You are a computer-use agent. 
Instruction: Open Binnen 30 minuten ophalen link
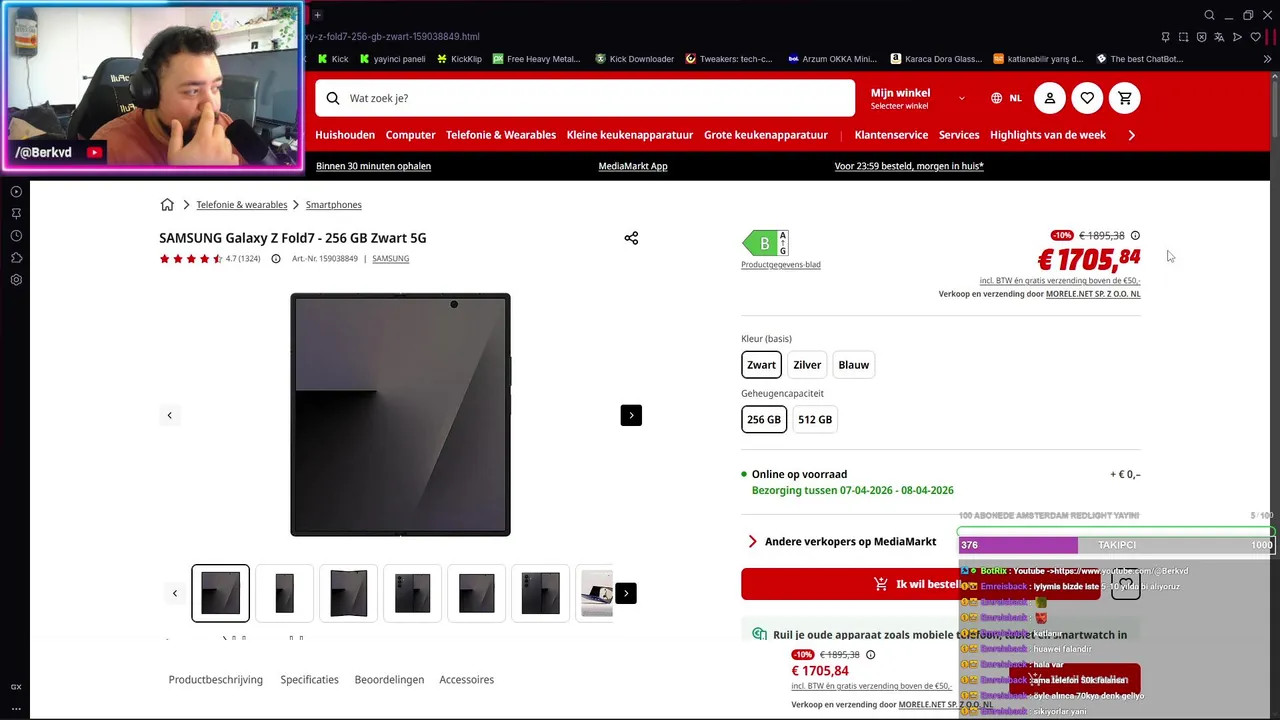(x=373, y=166)
